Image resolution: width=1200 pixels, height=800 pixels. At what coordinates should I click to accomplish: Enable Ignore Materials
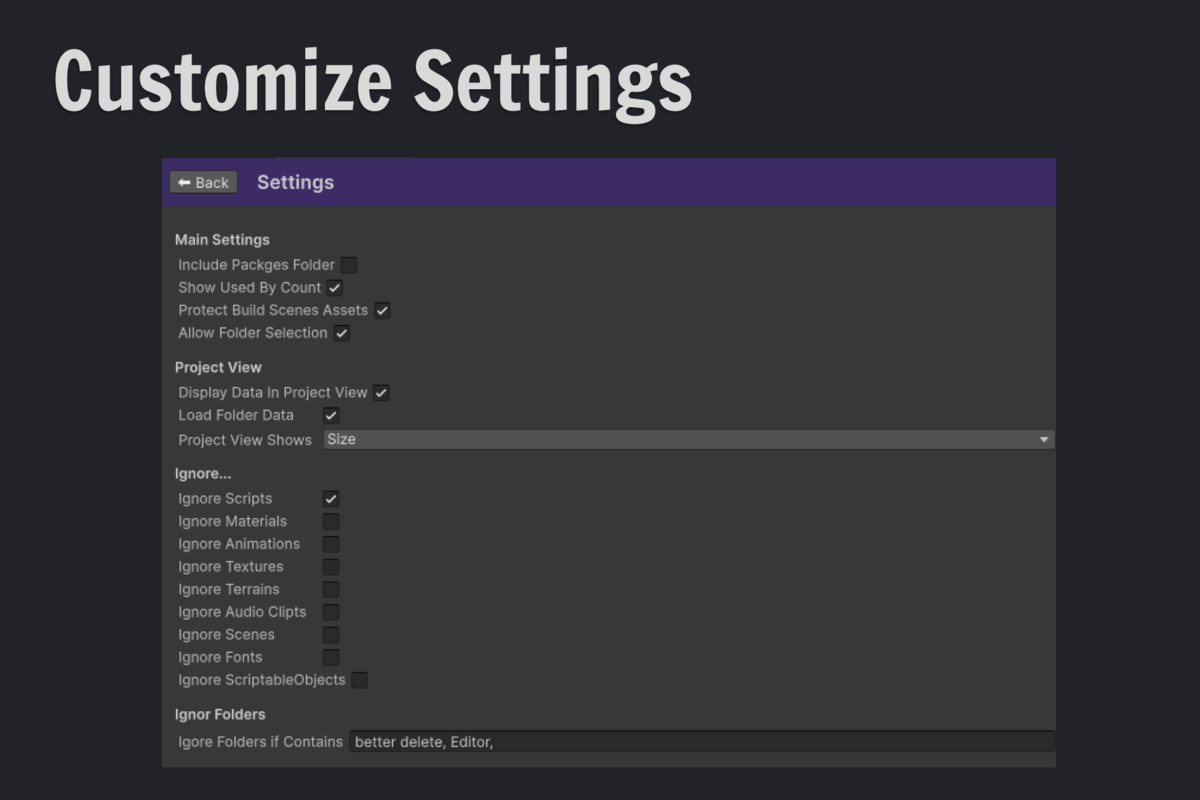coord(330,521)
